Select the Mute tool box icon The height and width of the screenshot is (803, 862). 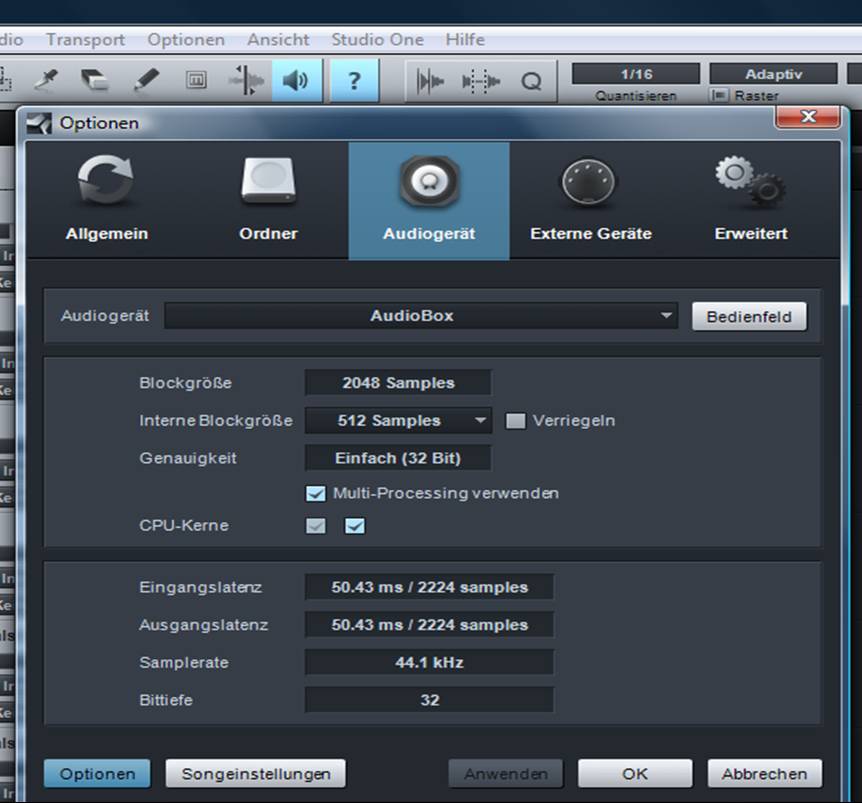[196, 81]
